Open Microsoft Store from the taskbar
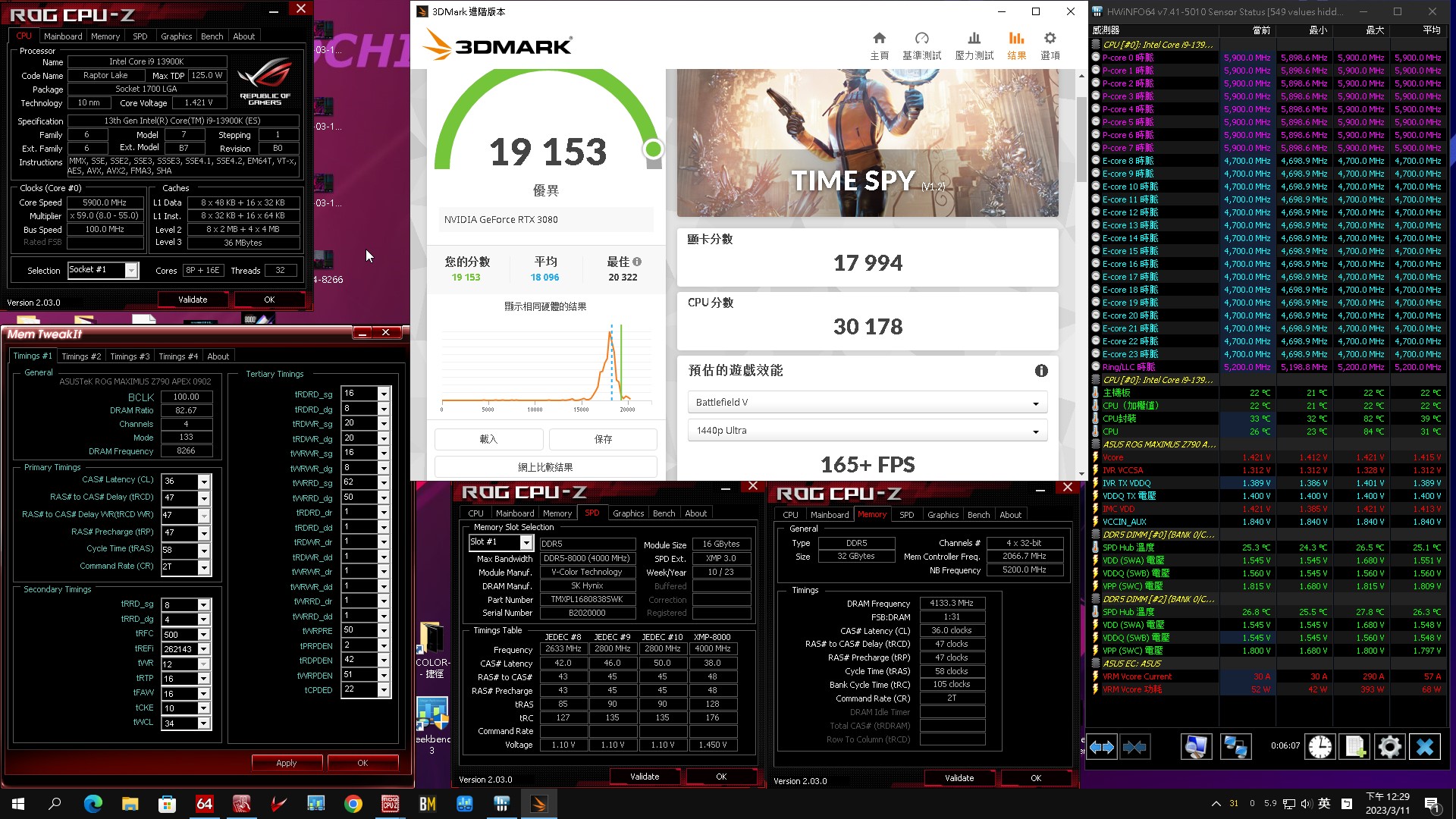Viewport: 1456px width, 819px height. (168, 804)
